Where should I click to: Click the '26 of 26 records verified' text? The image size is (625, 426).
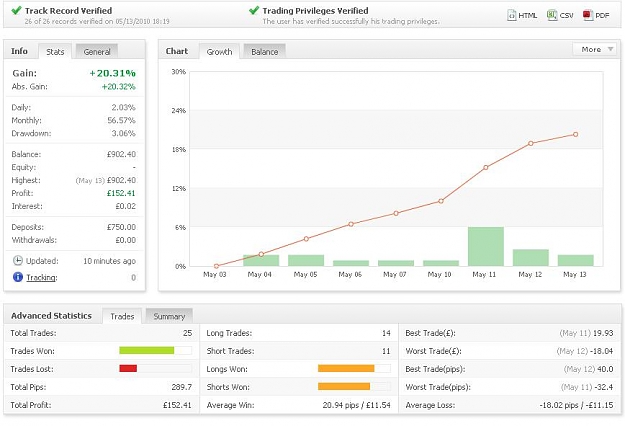97,21
